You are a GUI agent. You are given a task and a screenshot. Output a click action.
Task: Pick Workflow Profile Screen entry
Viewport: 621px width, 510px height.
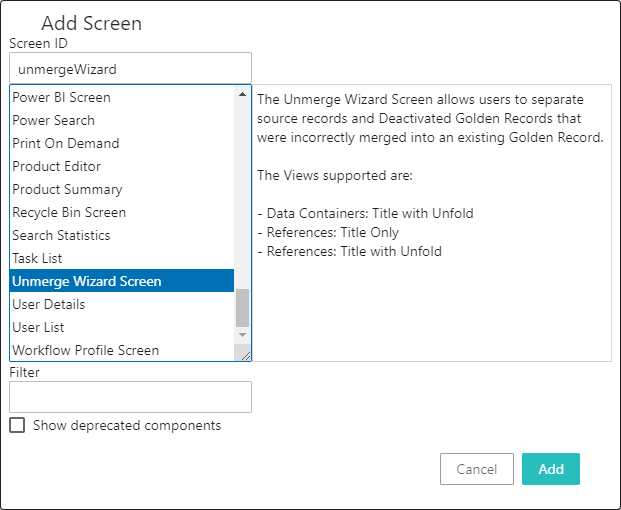(85, 350)
